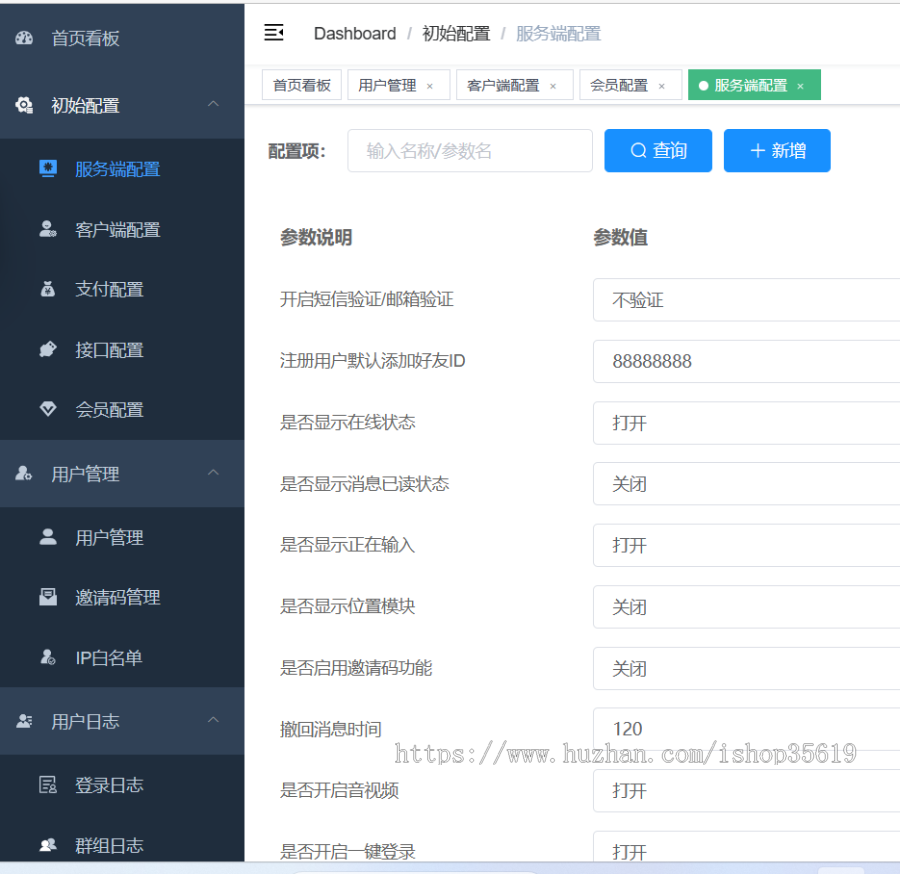
Task: Switch to the 客户端配置 tab
Action: [x=515, y=85]
